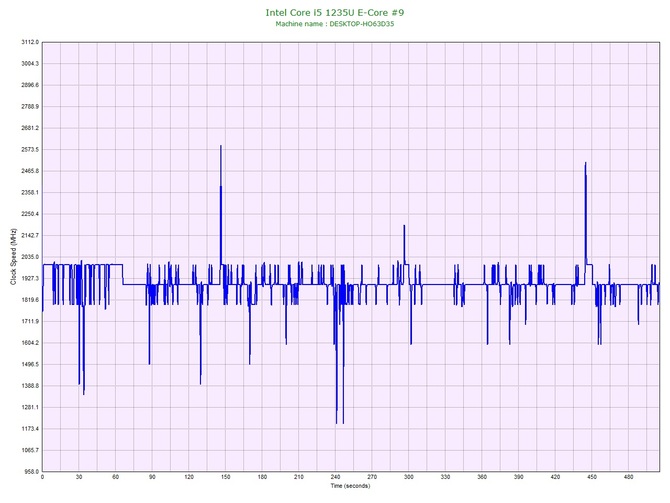The width and height of the screenshot is (670, 503).
Task: Click the 2250.4 y-axis value
Action: point(30,214)
